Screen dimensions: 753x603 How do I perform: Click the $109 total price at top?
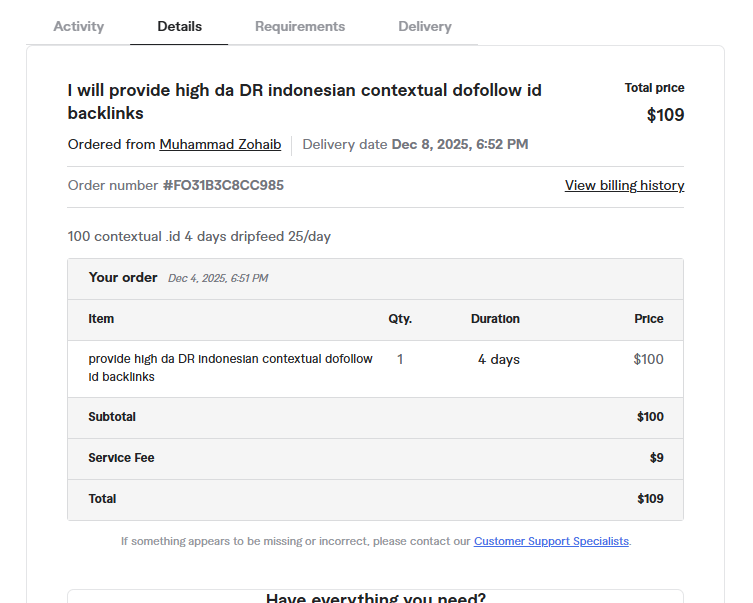665,115
